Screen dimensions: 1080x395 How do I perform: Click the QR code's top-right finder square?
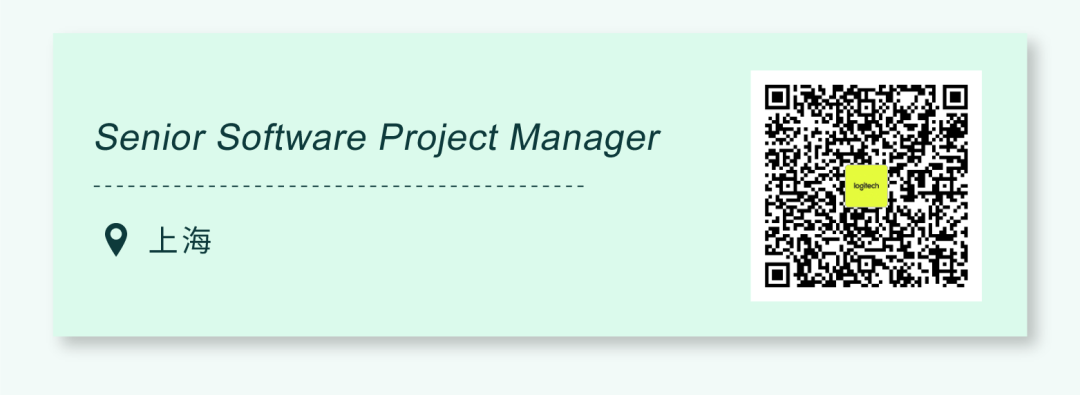coord(955,97)
